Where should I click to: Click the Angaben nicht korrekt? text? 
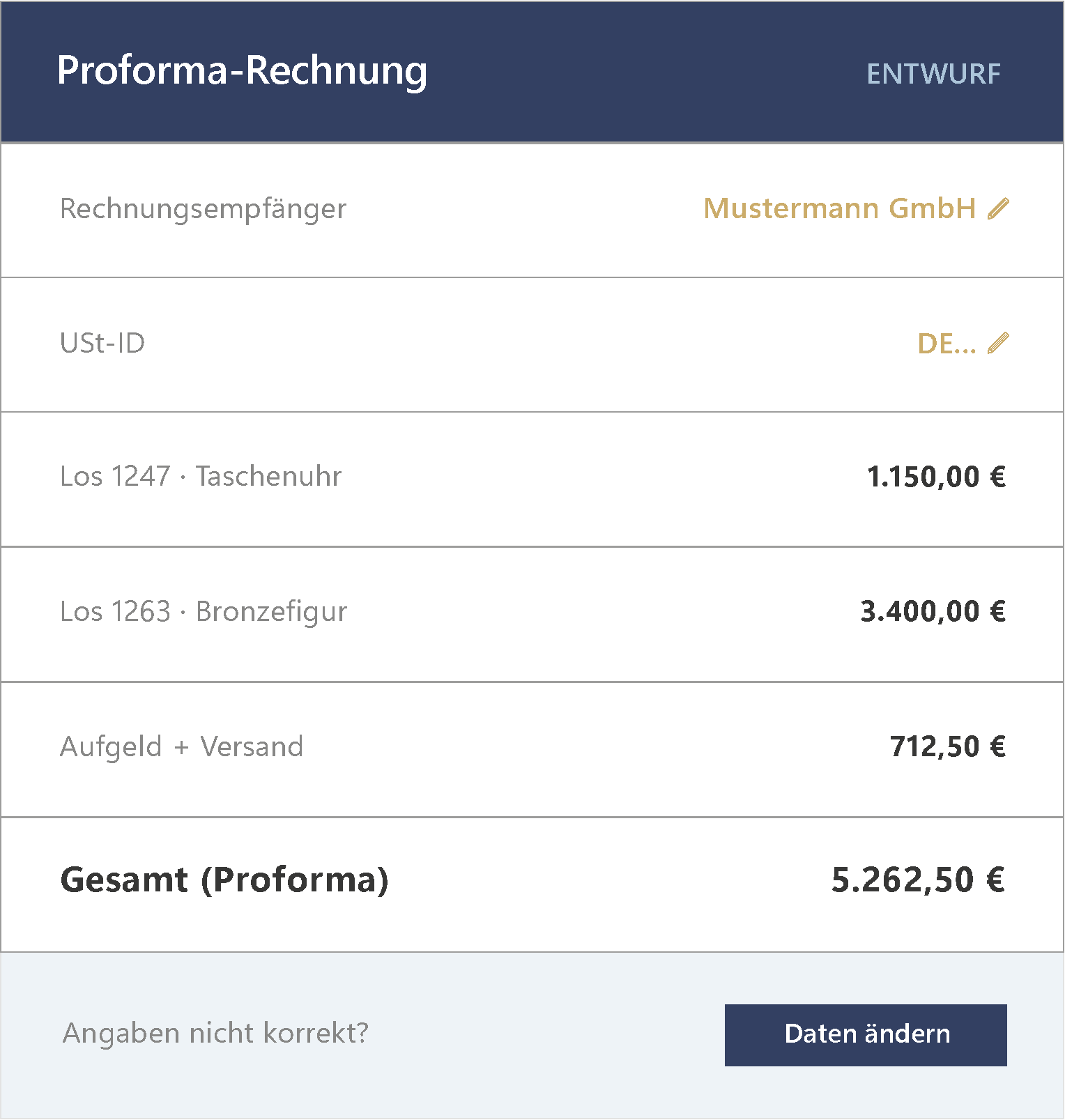coord(215,1033)
